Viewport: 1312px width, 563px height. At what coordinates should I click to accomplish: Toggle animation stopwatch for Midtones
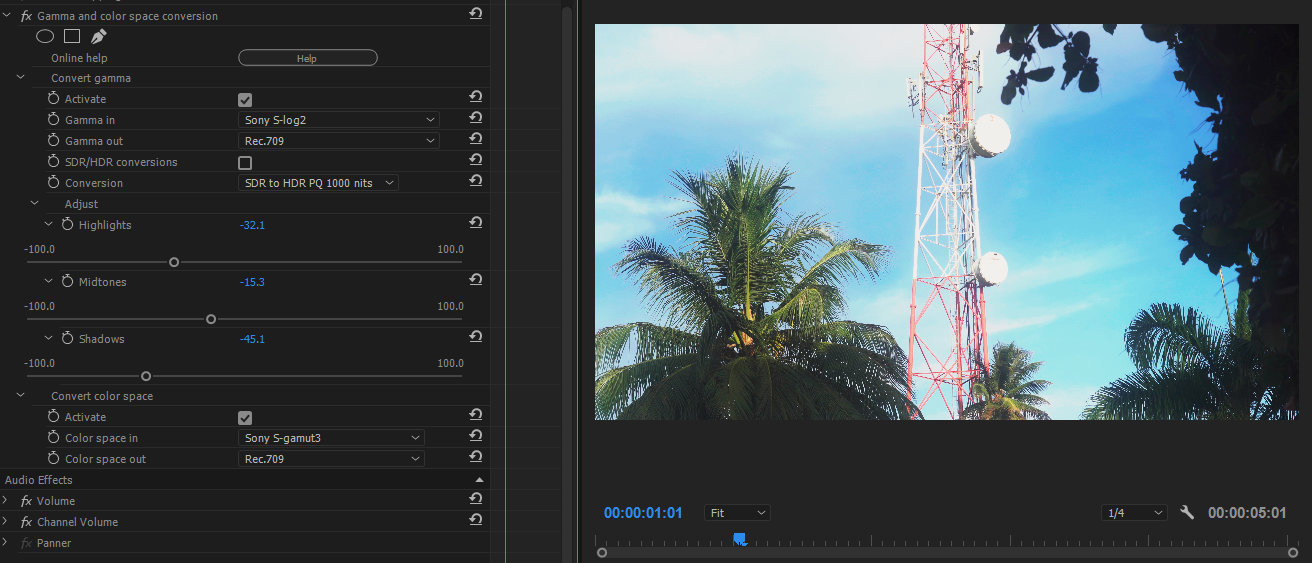[68, 281]
